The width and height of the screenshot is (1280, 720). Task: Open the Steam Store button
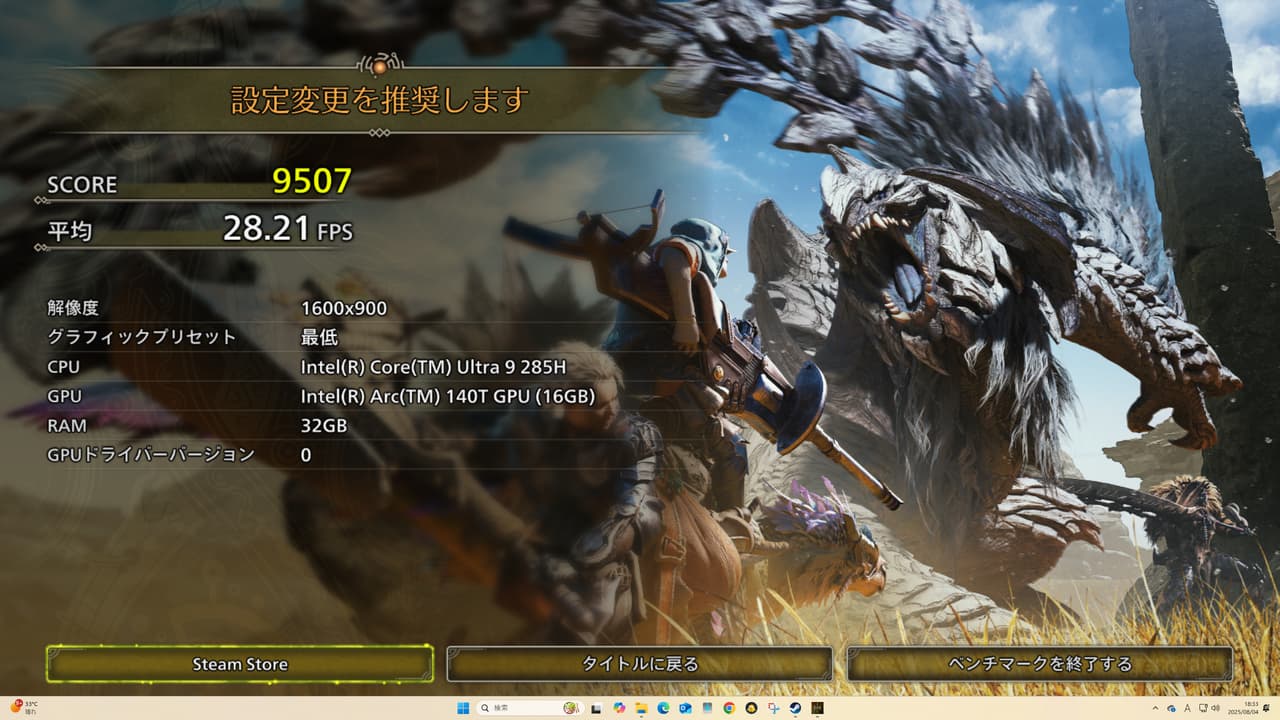tap(240, 664)
